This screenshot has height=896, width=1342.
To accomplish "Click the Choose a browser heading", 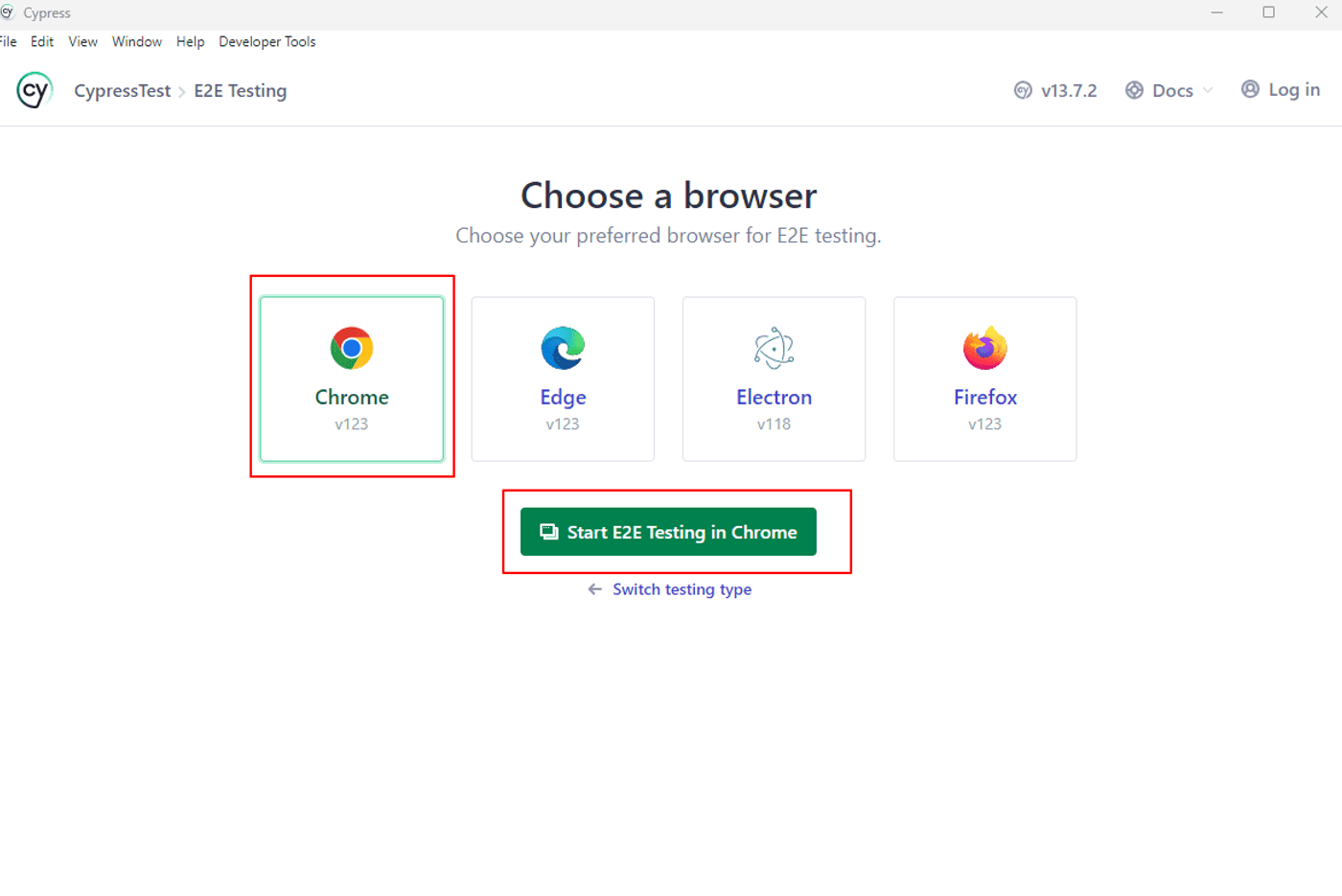I will point(669,195).
